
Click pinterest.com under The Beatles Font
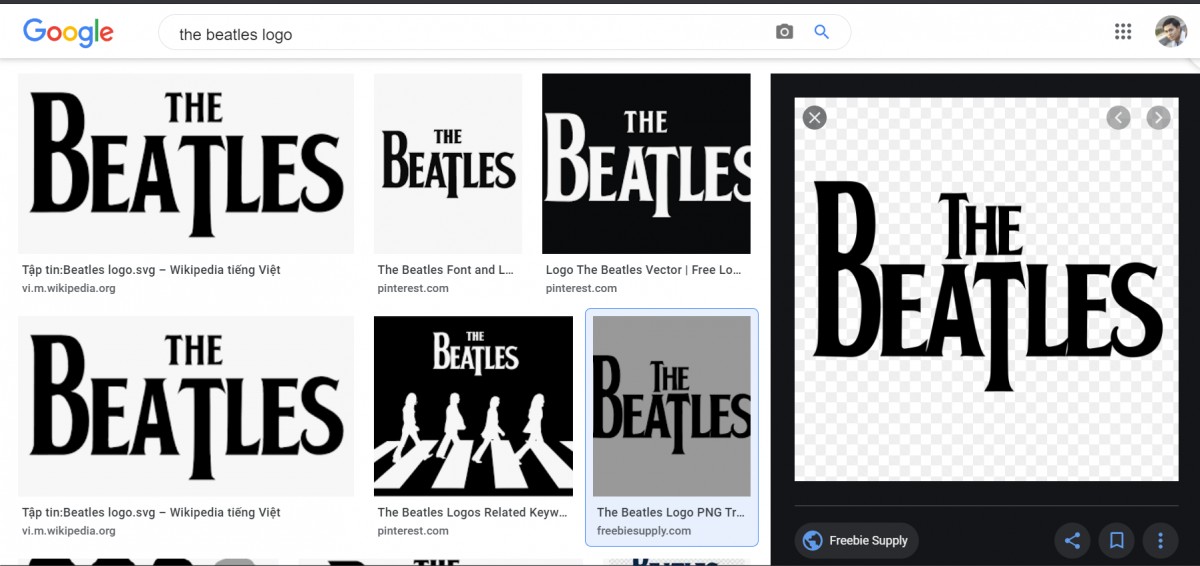click(x=413, y=288)
